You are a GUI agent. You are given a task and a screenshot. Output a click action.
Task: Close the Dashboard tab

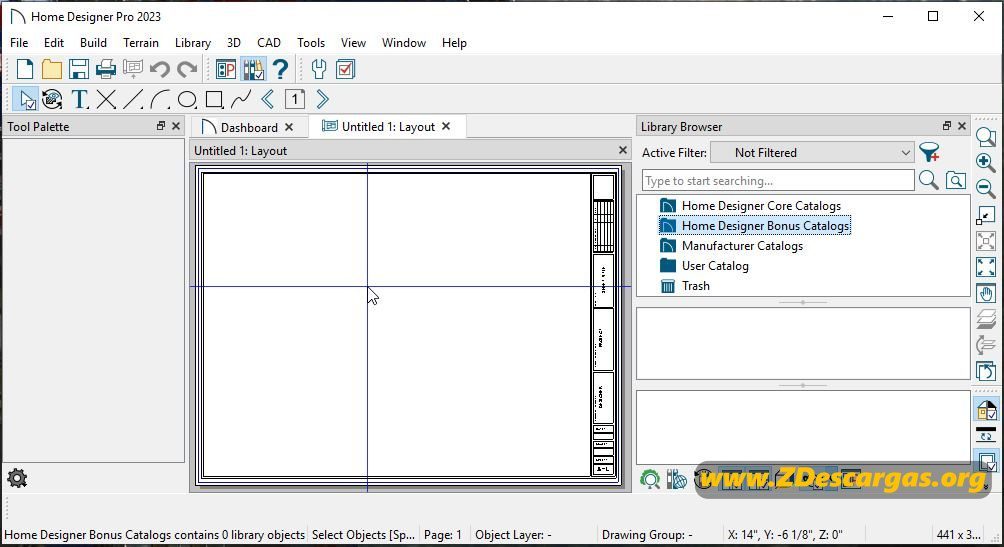tap(289, 127)
